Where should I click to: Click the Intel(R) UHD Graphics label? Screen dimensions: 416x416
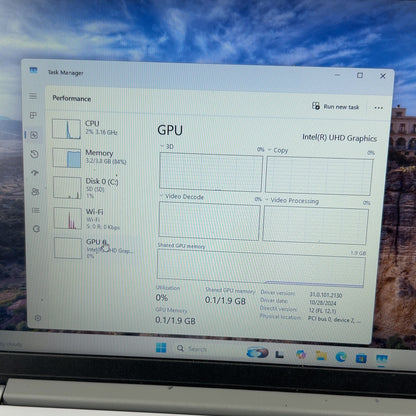click(x=339, y=138)
